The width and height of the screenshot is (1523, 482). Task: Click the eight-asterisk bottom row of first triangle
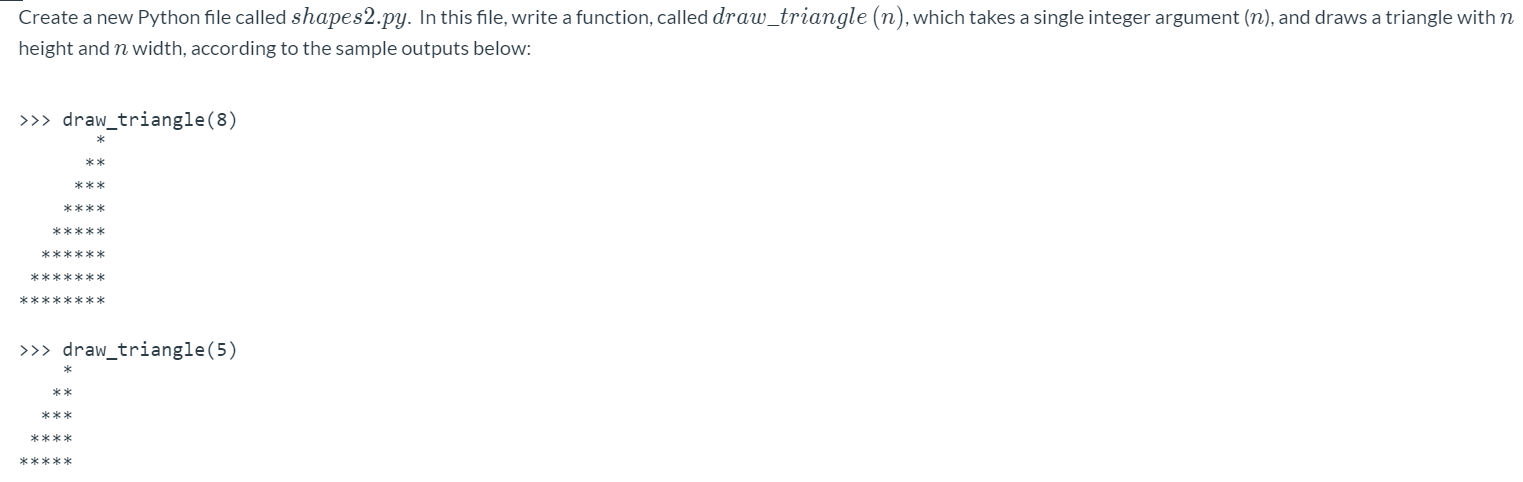coord(62,301)
